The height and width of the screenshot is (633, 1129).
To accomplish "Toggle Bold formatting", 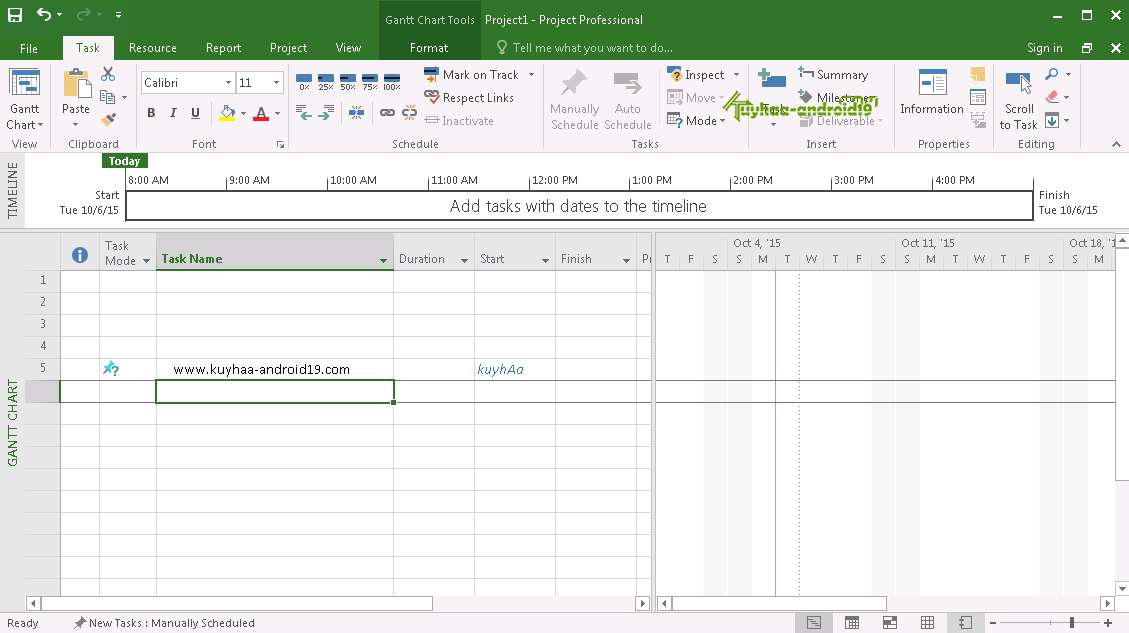I will (151, 113).
